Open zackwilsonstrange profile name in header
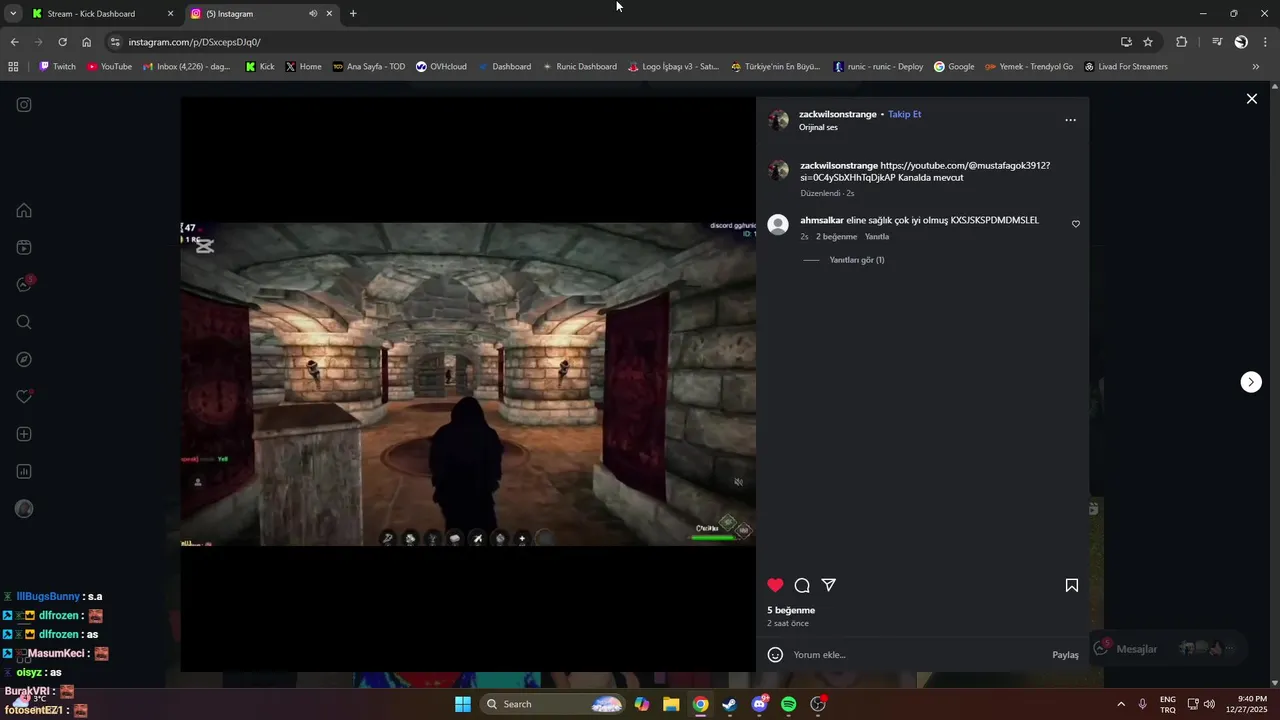The width and height of the screenshot is (1280, 720). pos(838,114)
